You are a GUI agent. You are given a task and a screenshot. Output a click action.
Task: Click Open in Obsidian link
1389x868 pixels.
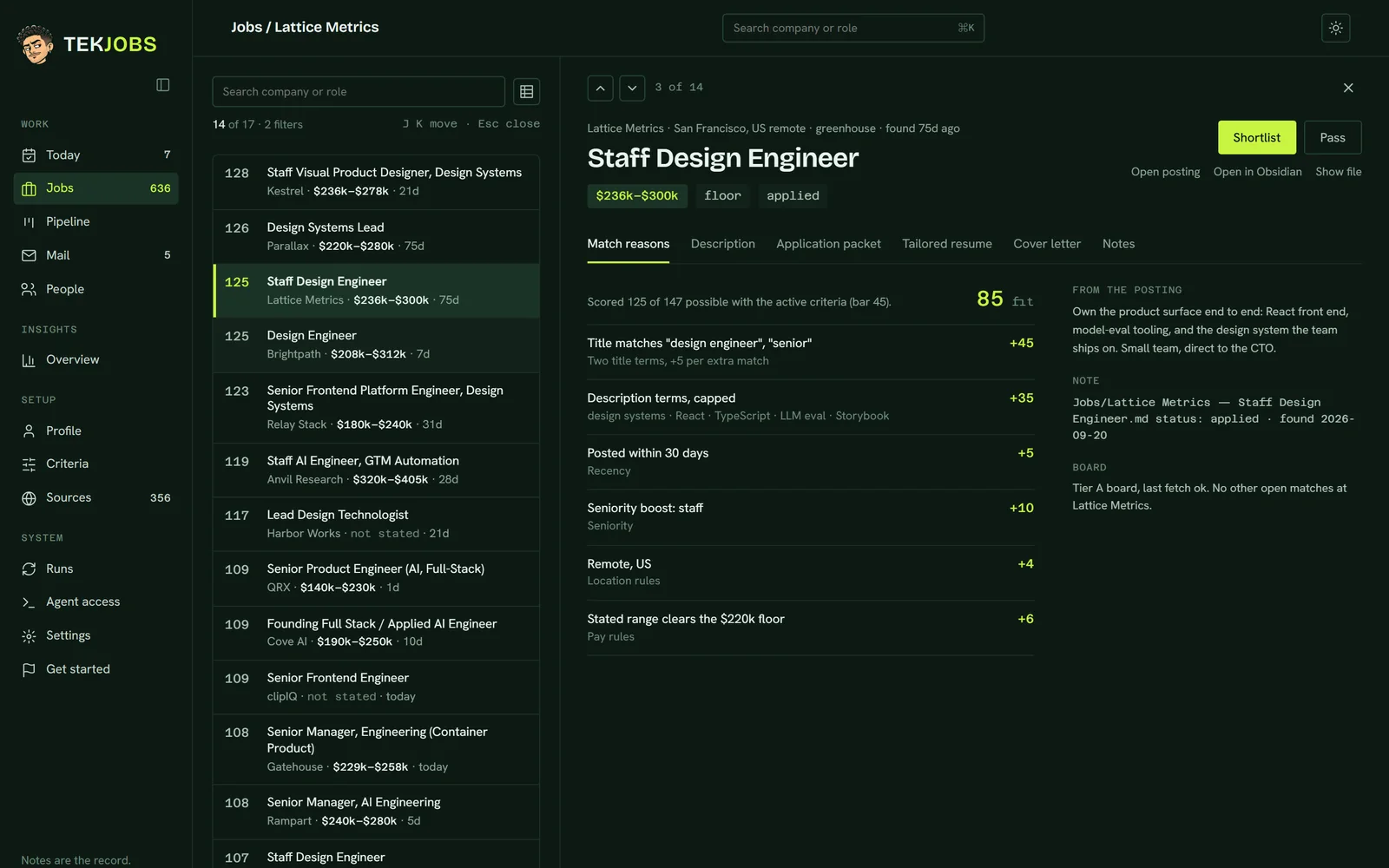(x=1257, y=172)
